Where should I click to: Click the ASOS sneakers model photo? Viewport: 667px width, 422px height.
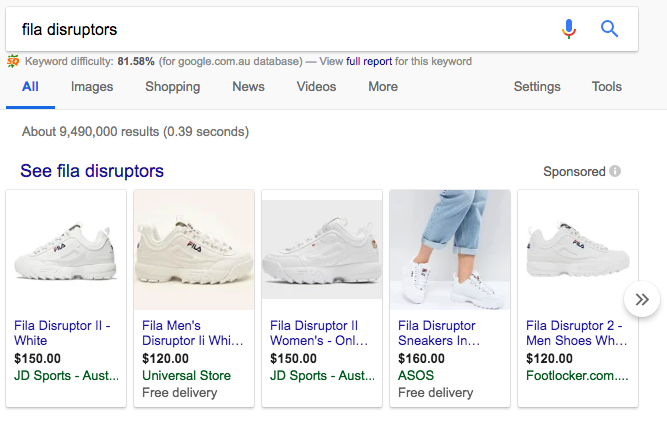click(450, 250)
